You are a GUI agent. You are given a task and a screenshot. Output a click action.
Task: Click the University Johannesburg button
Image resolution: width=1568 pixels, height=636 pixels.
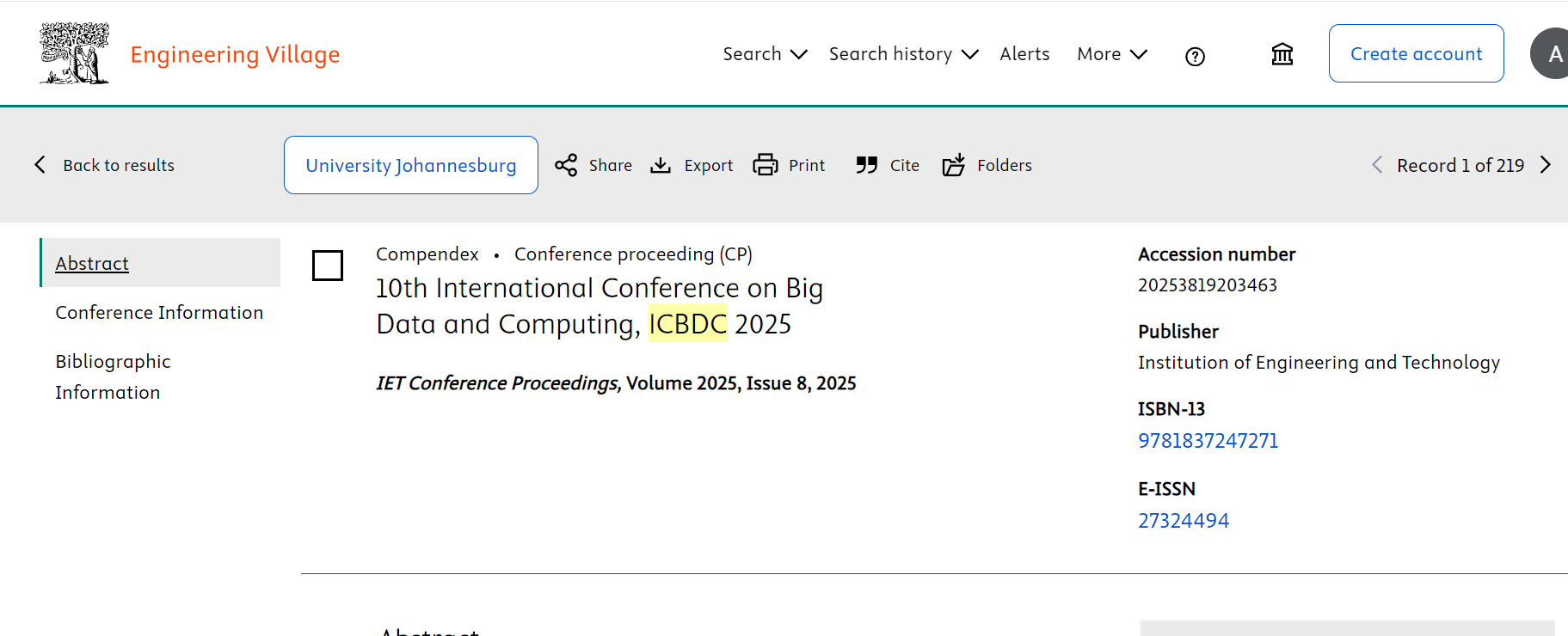pyautogui.click(x=411, y=165)
